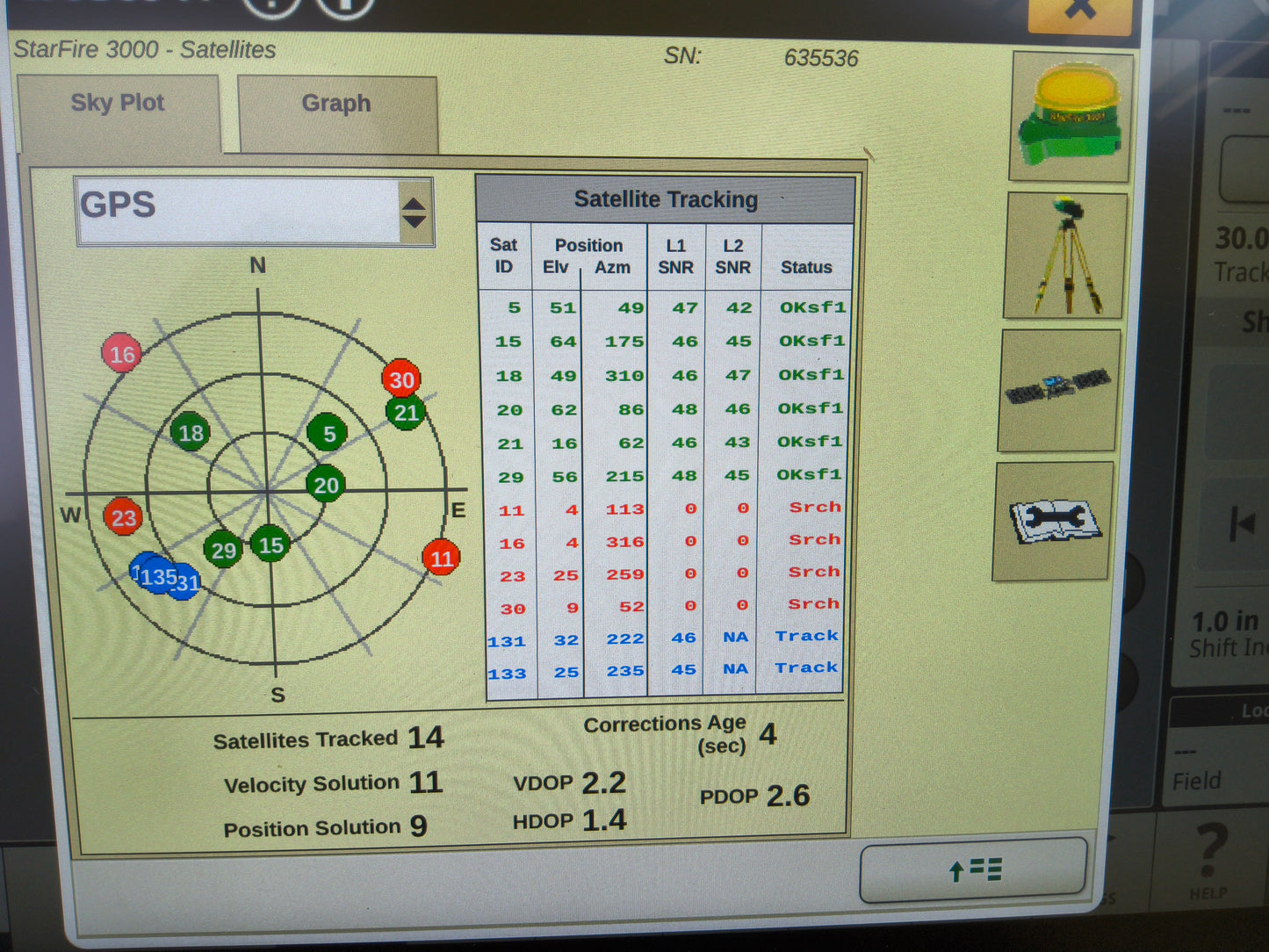Select Sat ID 23 in the tracking table
Viewport: 1269px width, 952px height.
pyautogui.click(x=513, y=576)
